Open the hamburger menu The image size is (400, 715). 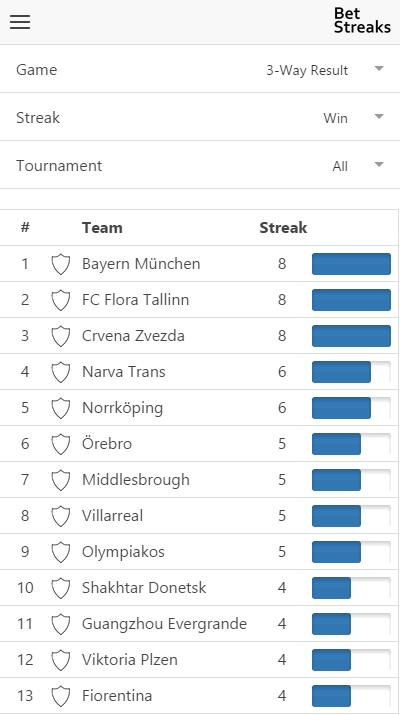tap(20, 21)
